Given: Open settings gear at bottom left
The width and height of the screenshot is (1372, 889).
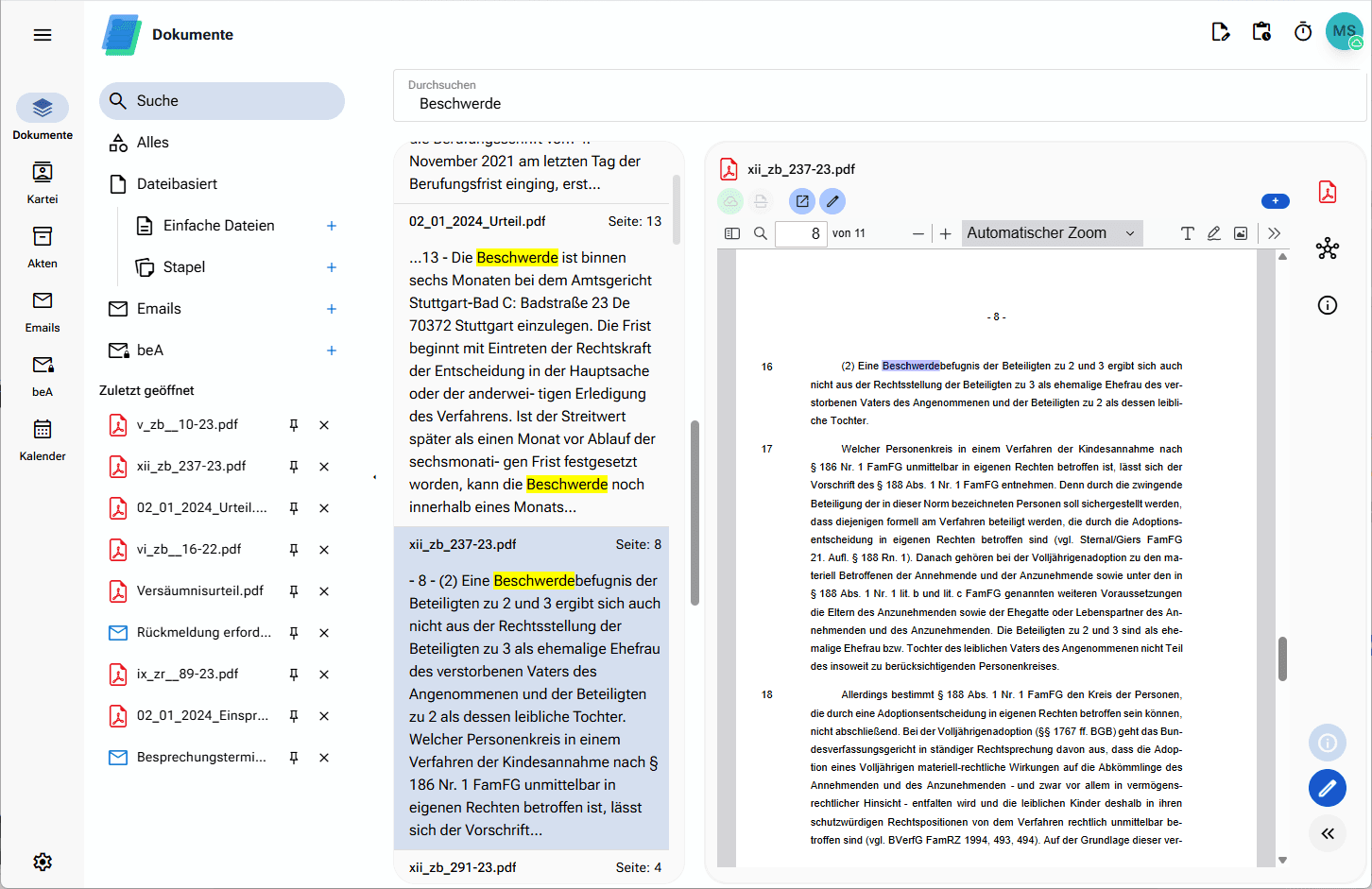Looking at the screenshot, I should coord(43,862).
